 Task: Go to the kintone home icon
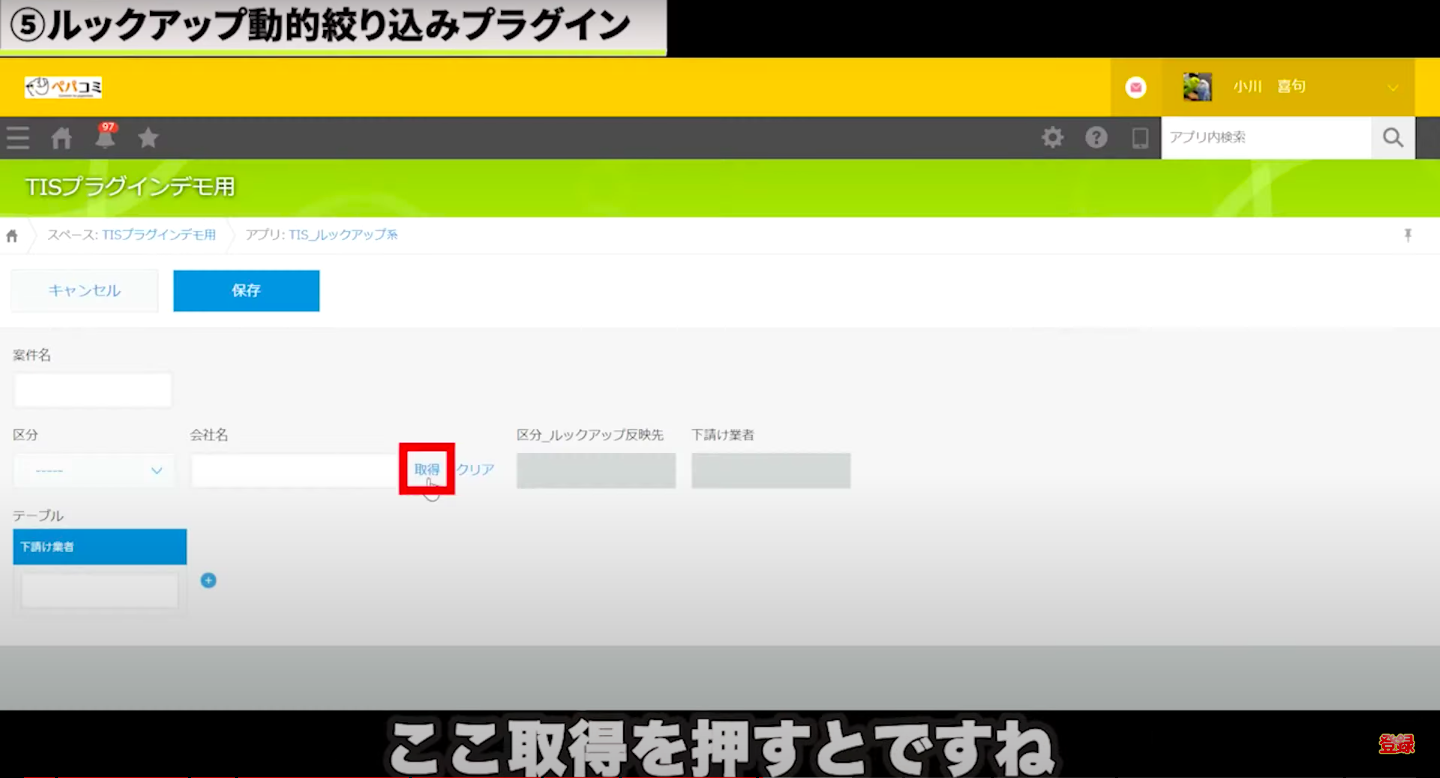62,138
